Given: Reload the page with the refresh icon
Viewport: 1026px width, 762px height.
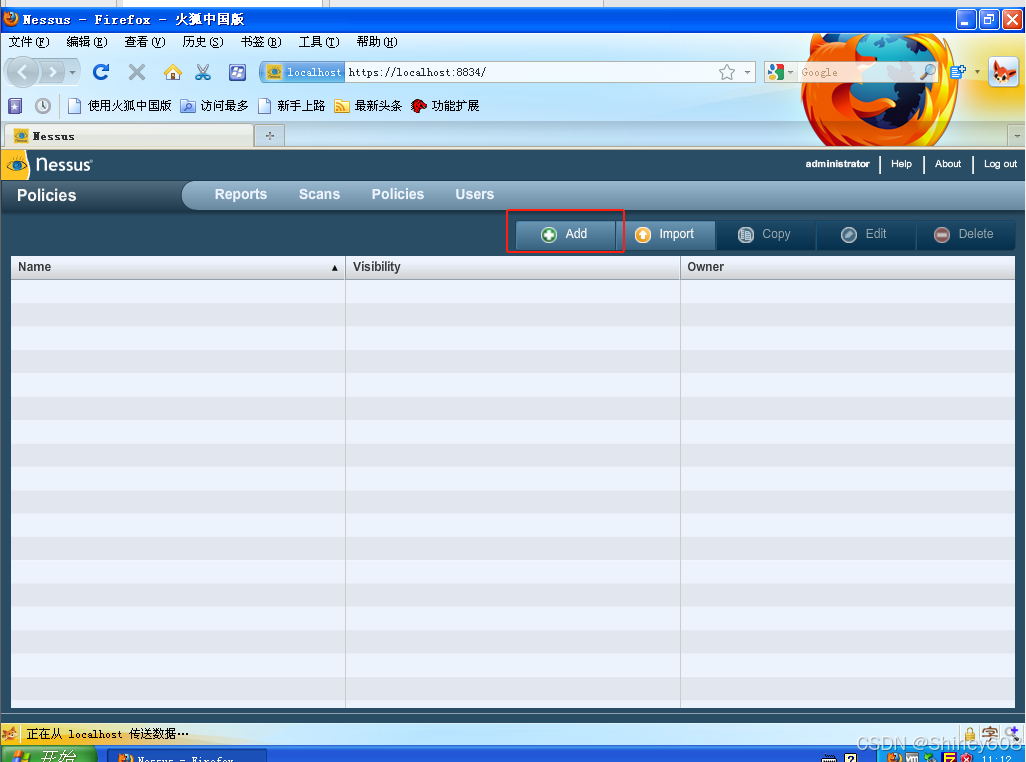Looking at the screenshot, I should tap(101, 72).
